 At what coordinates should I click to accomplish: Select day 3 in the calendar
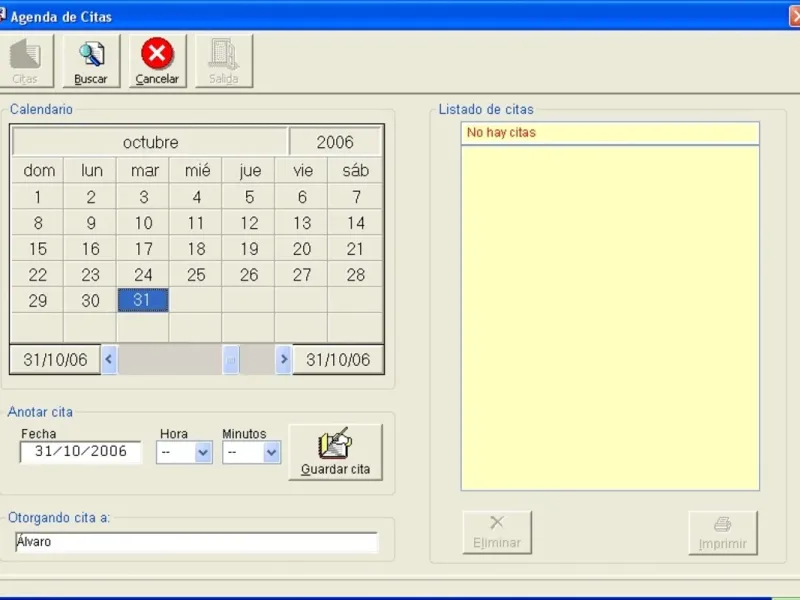coord(143,196)
